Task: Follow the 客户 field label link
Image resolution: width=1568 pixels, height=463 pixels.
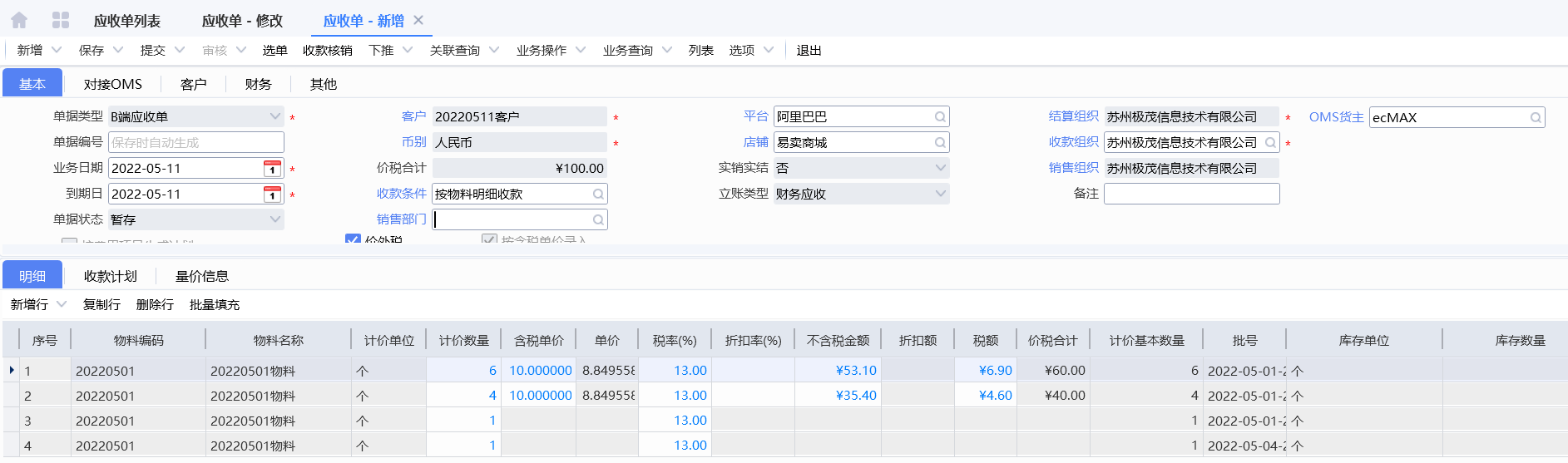Action: coord(413,116)
